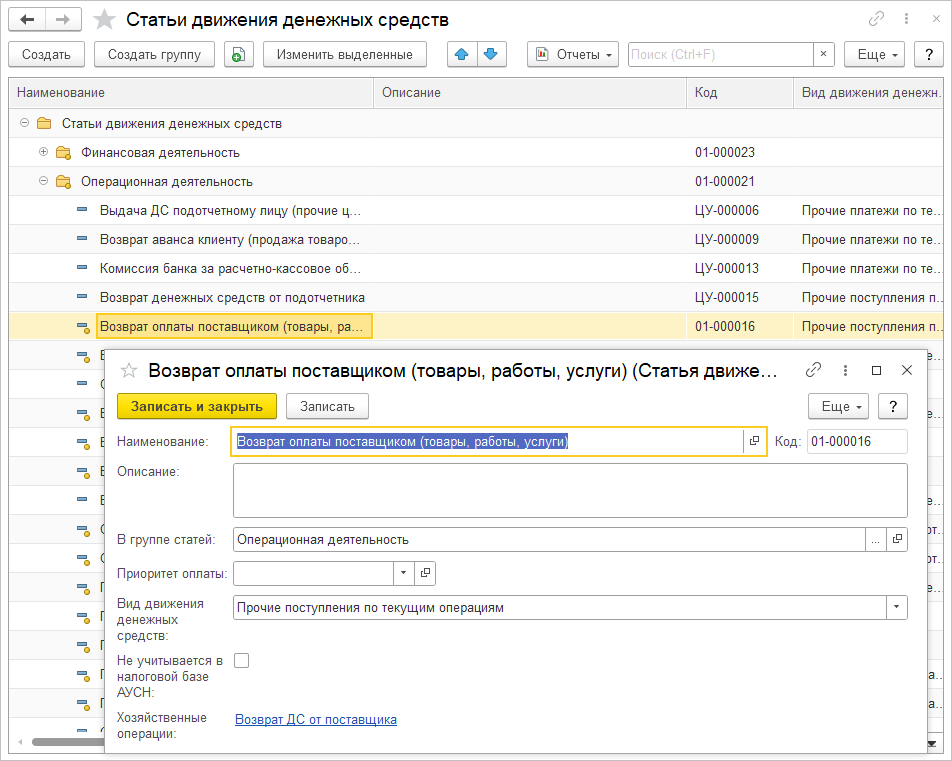Expand the Финансовая деятельность group
952x761 pixels.
coord(43,152)
